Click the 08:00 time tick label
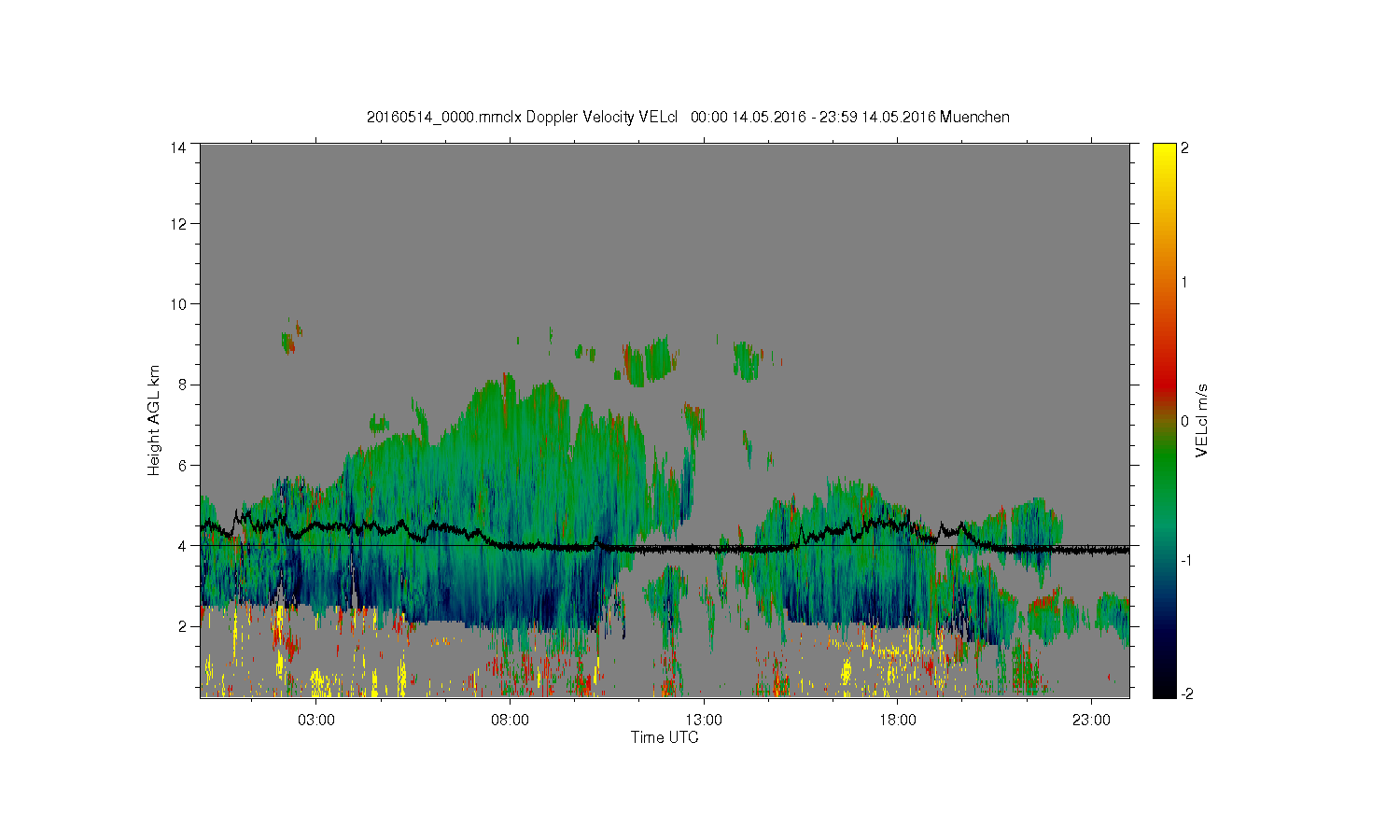Viewport: 1400px width, 840px height. coord(510,721)
